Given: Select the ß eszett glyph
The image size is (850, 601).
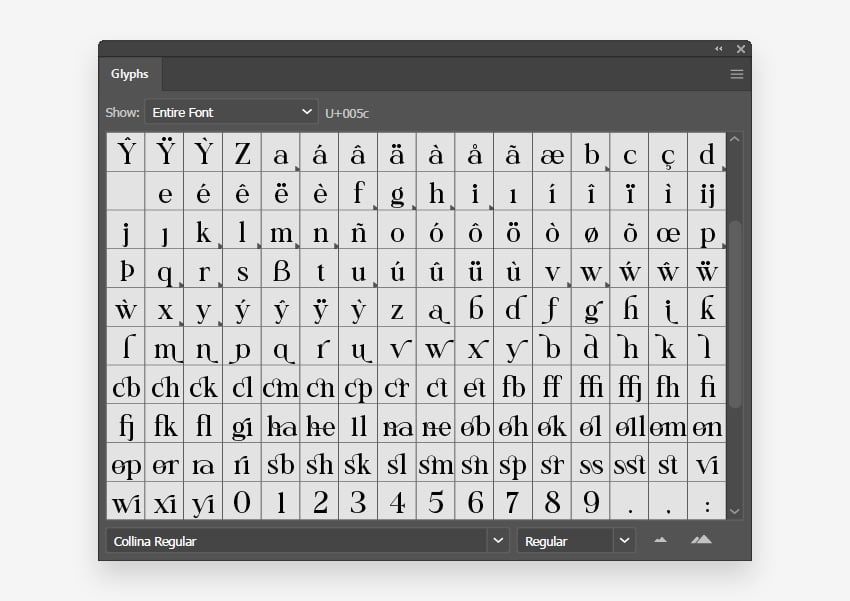Looking at the screenshot, I should tap(281, 270).
